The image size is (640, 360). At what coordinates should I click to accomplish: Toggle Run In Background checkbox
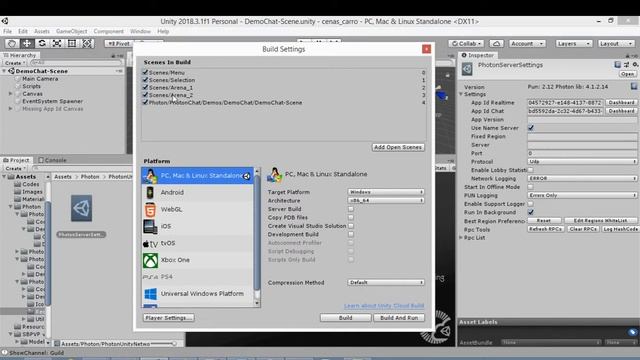point(531,212)
